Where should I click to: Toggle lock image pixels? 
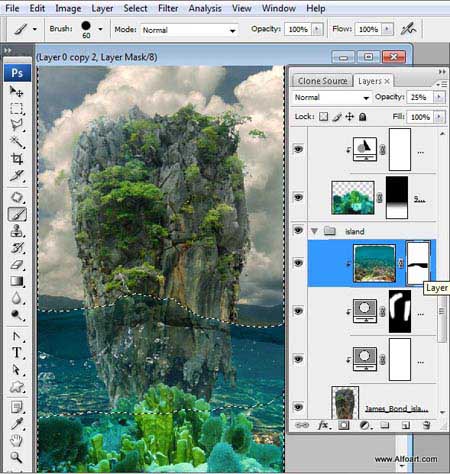pos(337,117)
